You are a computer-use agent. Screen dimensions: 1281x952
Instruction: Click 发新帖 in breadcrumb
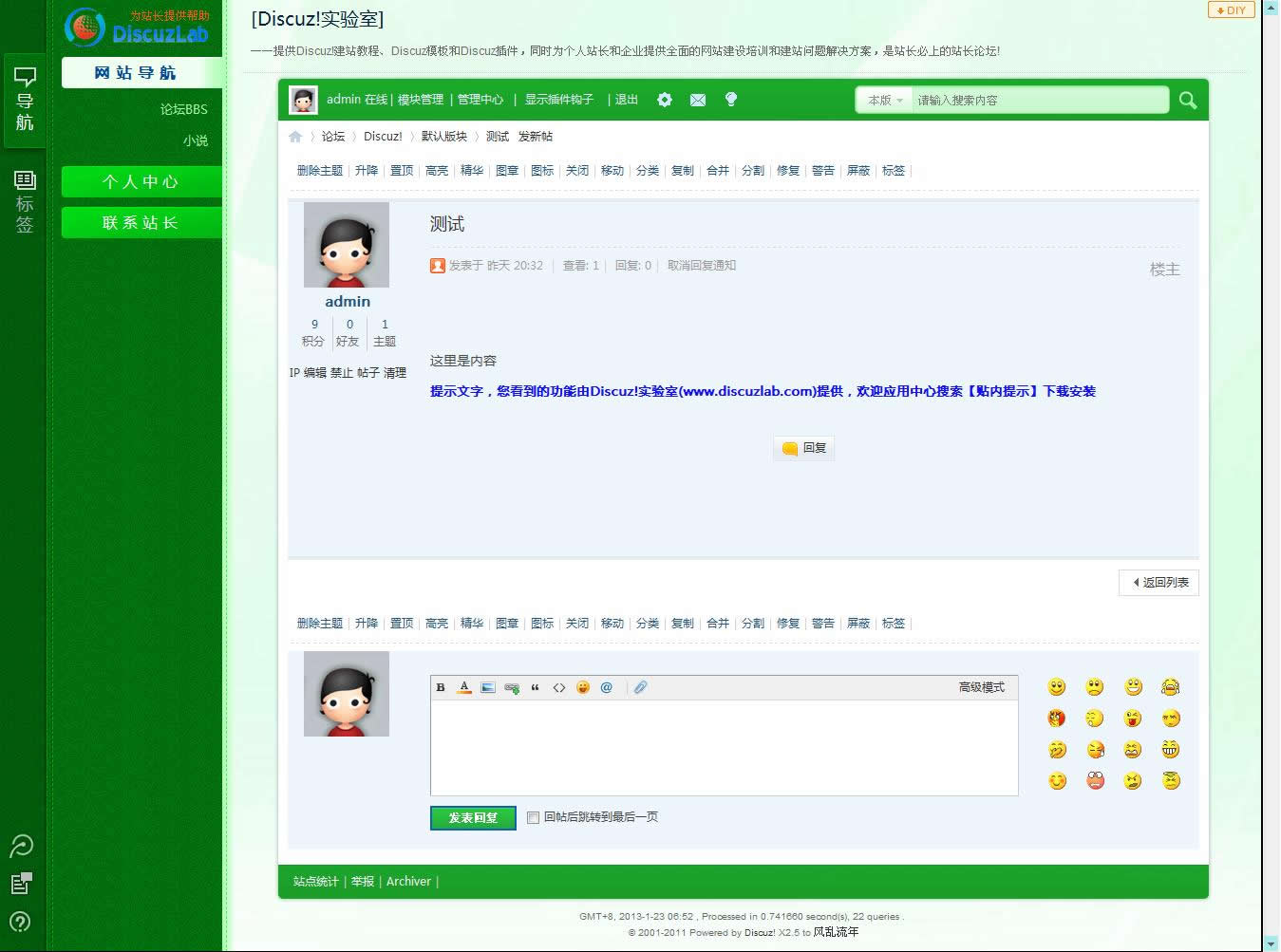pyautogui.click(x=536, y=137)
